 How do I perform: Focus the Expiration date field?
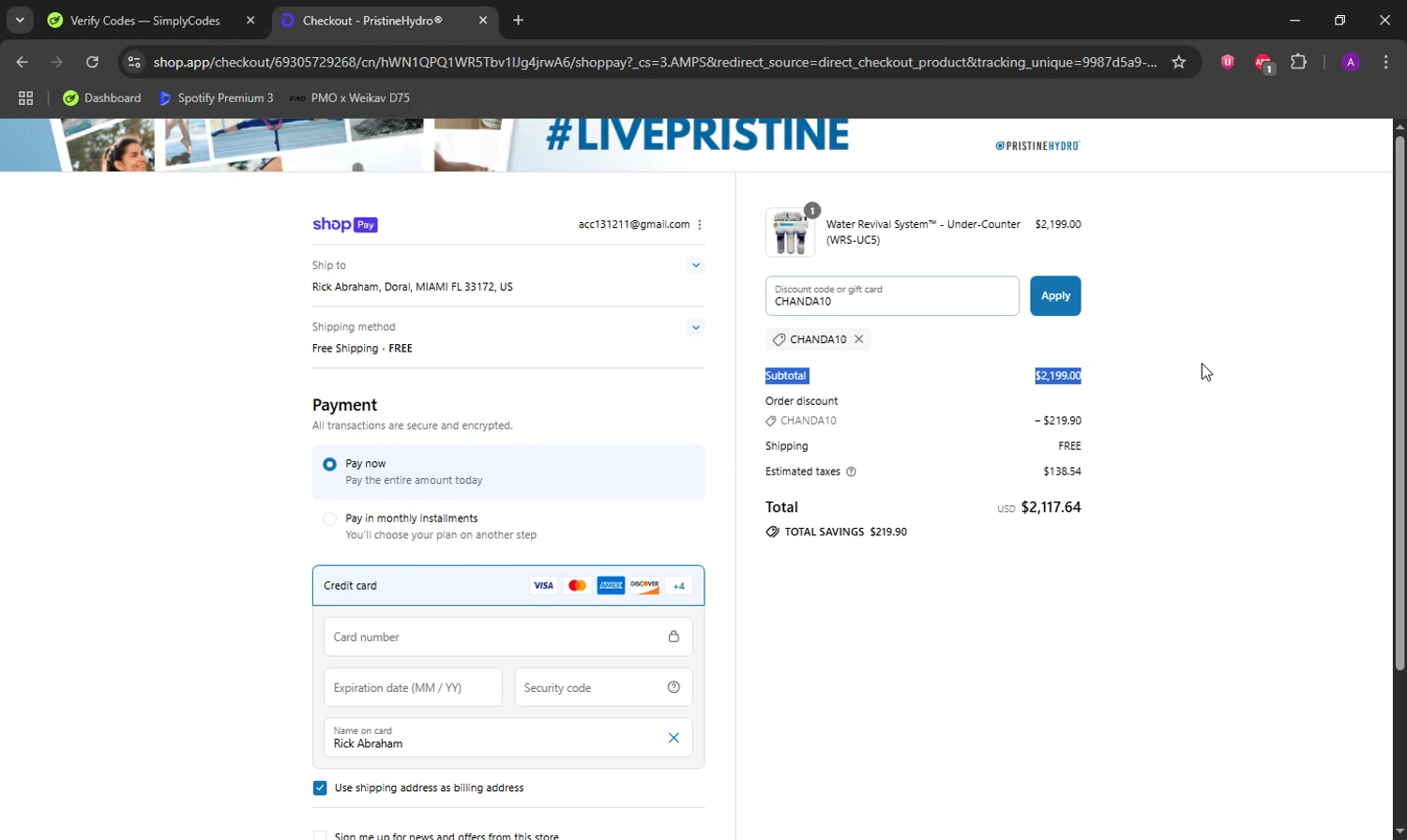click(x=413, y=687)
